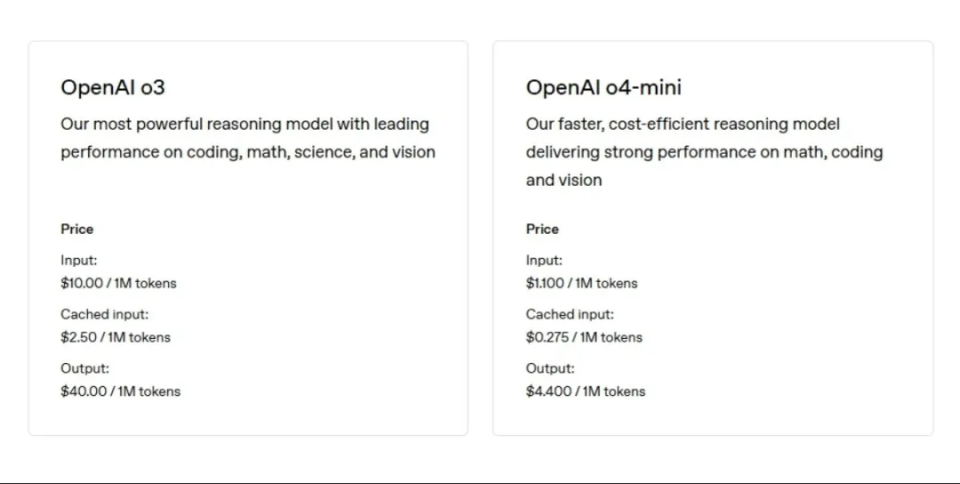Click the 'and vision' line in o4-mini description
Image resolution: width=960 pixels, height=484 pixels.
564,180
